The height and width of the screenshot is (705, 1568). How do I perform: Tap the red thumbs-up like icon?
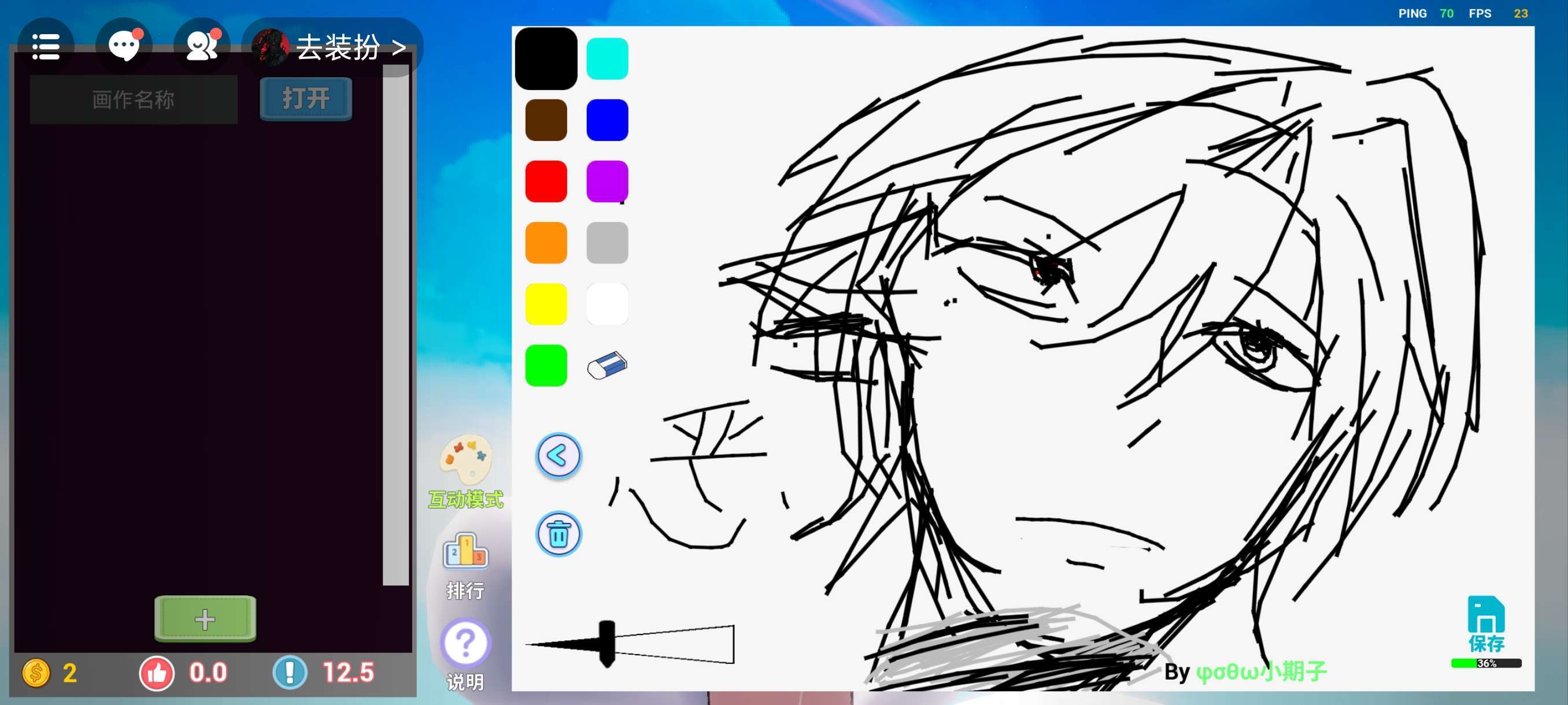coord(157,673)
